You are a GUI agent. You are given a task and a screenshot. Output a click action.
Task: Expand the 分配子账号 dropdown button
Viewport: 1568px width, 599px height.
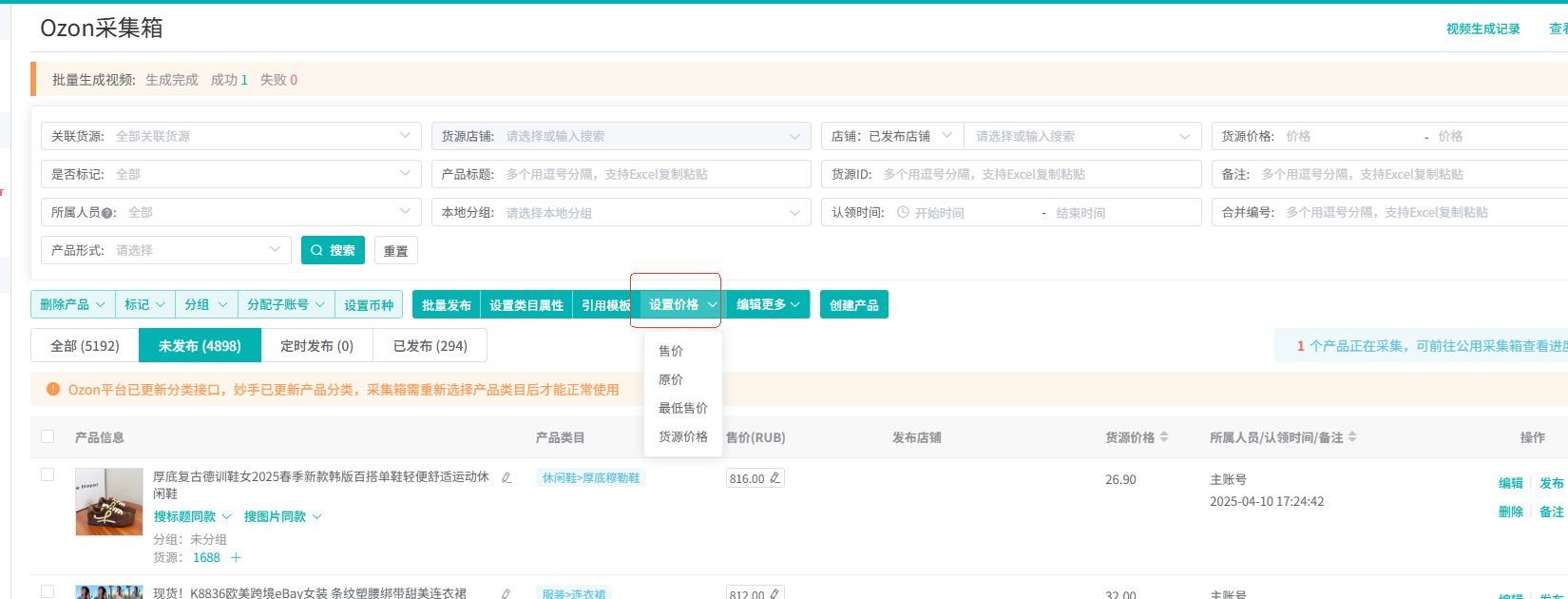pyautogui.click(x=286, y=304)
